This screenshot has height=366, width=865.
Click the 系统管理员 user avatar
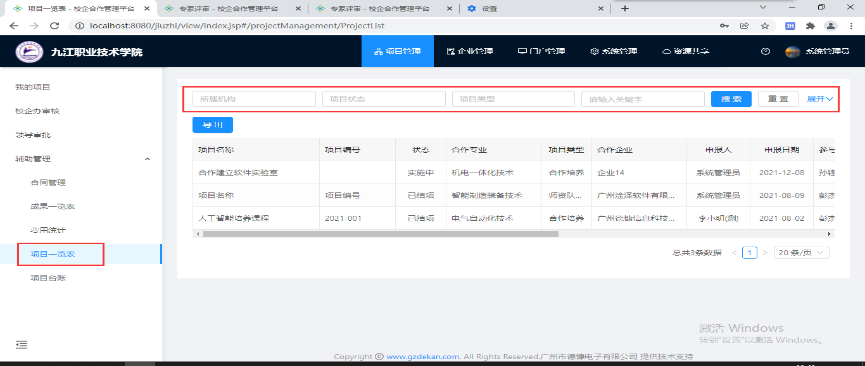(x=793, y=51)
